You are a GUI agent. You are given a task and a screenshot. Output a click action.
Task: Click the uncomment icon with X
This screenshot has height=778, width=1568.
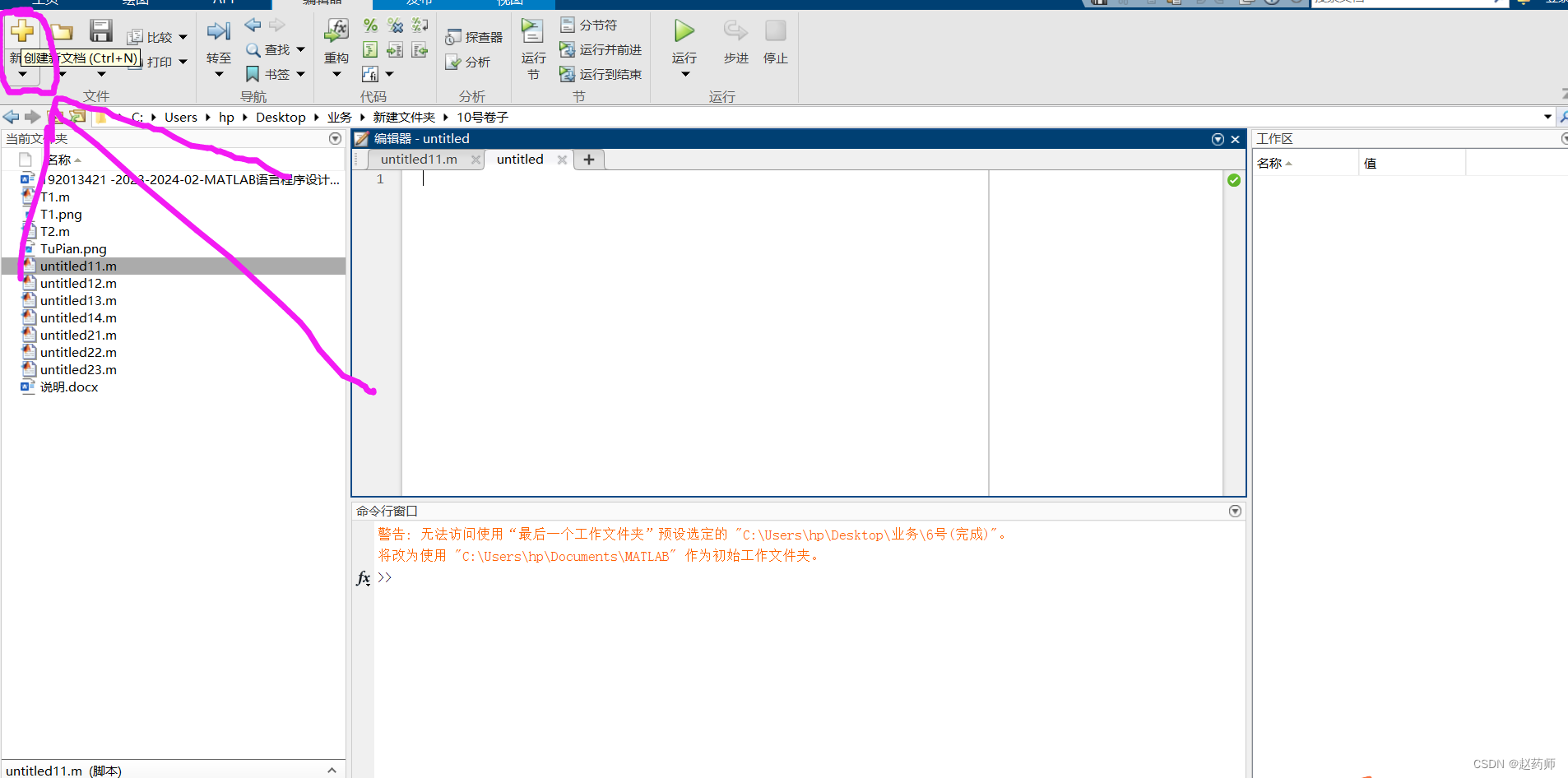[395, 25]
